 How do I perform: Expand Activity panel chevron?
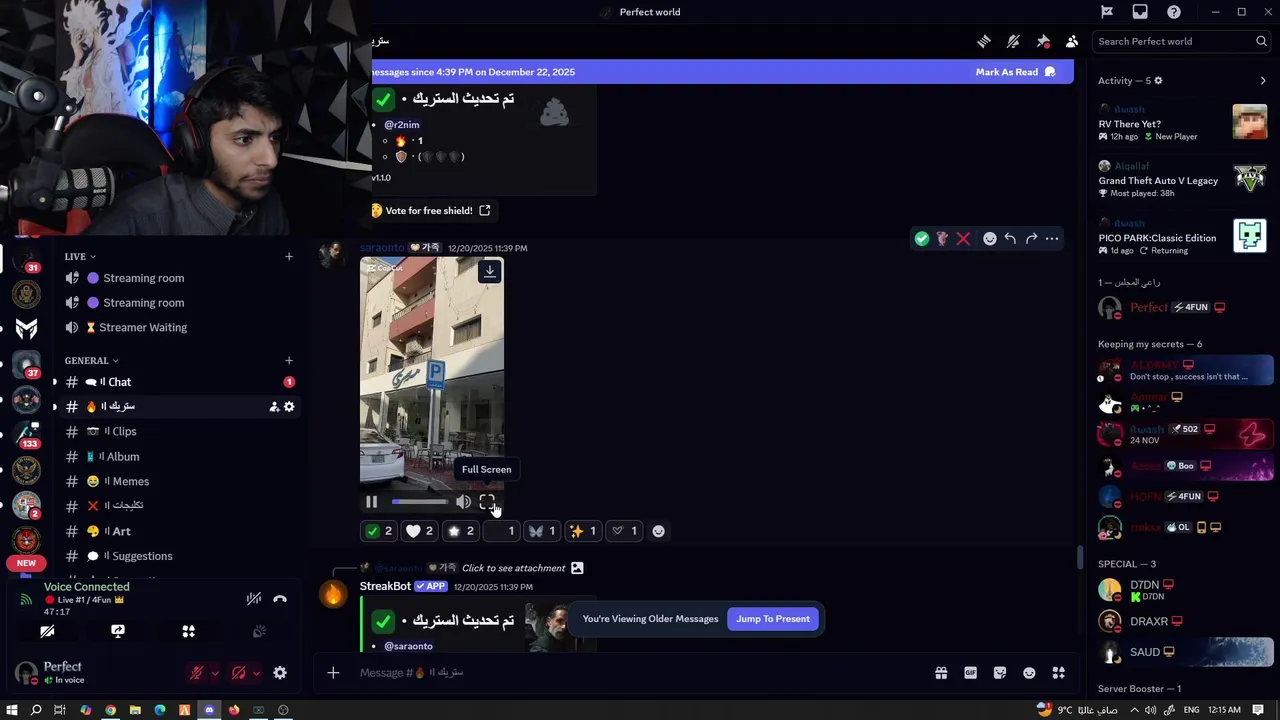click(x=1263, y=81)
